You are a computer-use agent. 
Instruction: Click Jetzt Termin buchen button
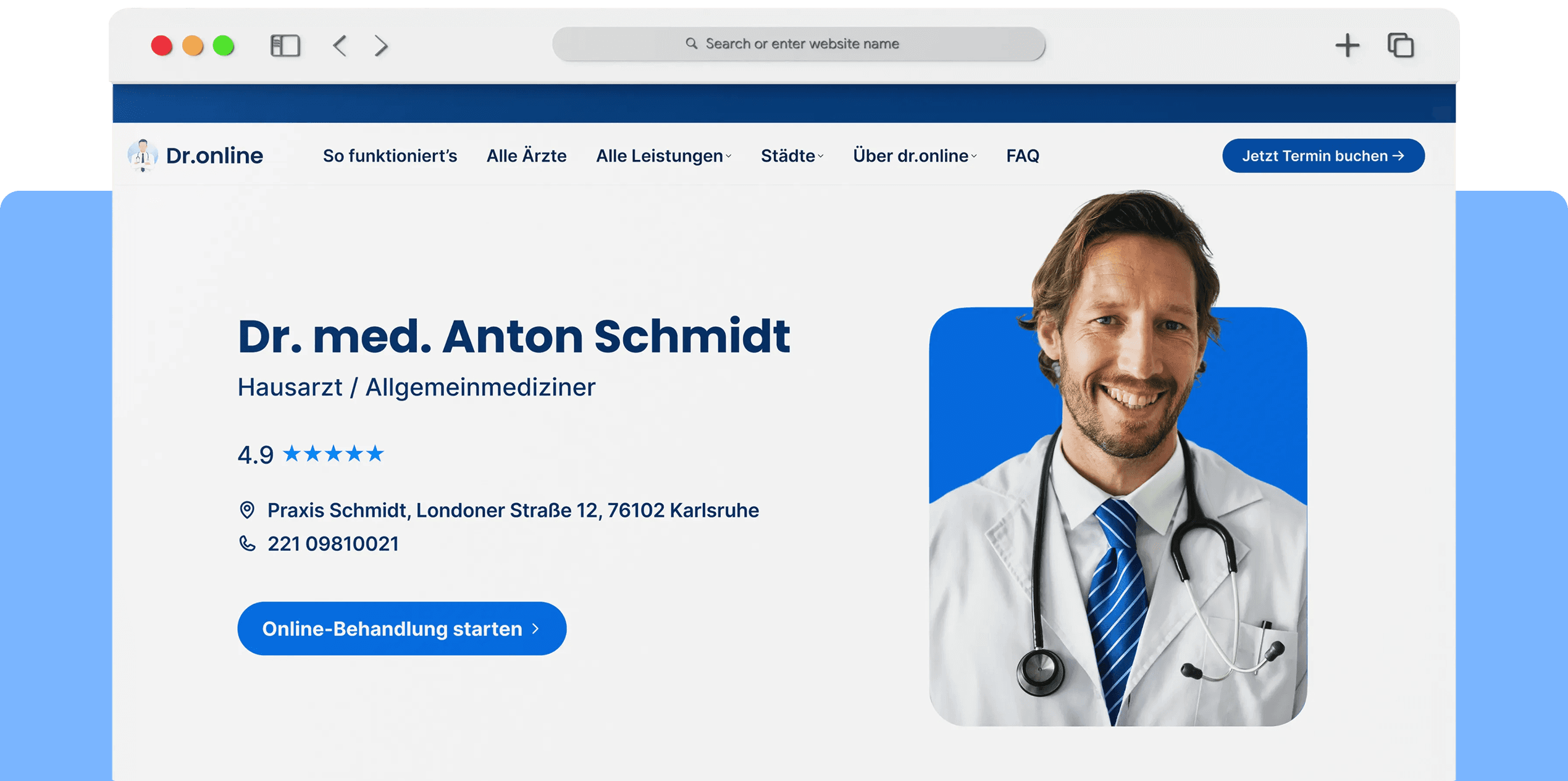pyautogui.click(x=1323, y=156)
